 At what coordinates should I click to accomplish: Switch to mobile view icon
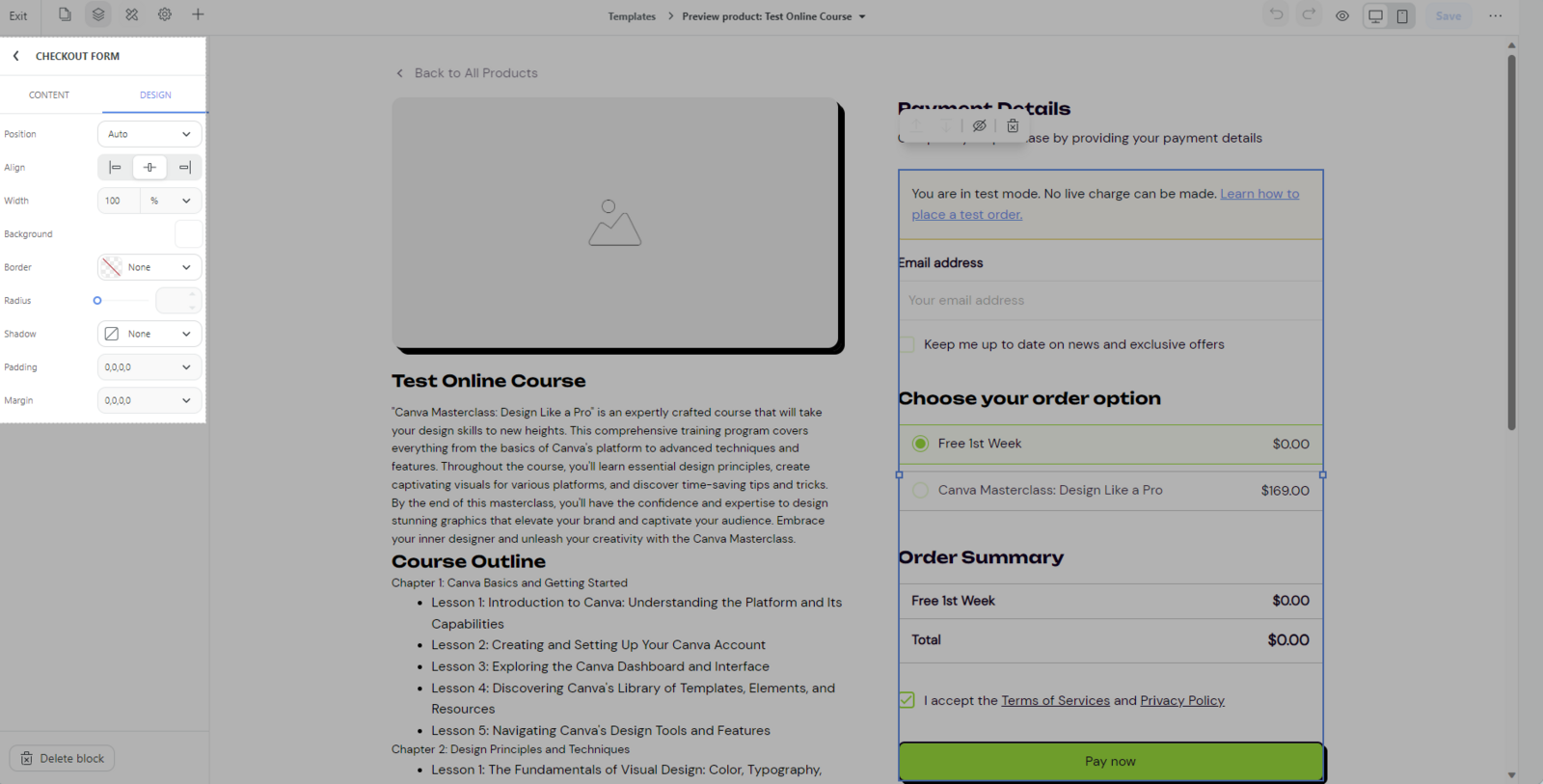tap(1402, 15)
